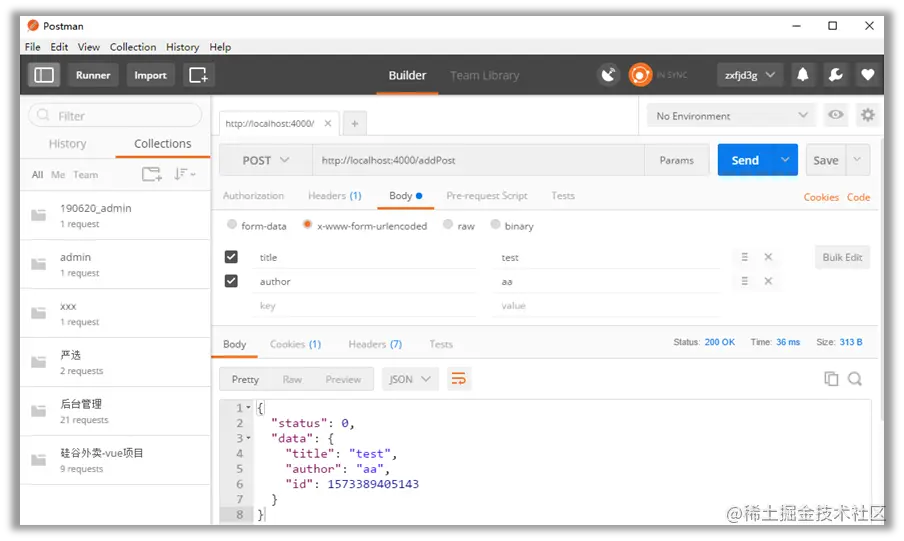Click the heart icon in header
The height and width of the screenshot is (541, 904).
[868, 75]
